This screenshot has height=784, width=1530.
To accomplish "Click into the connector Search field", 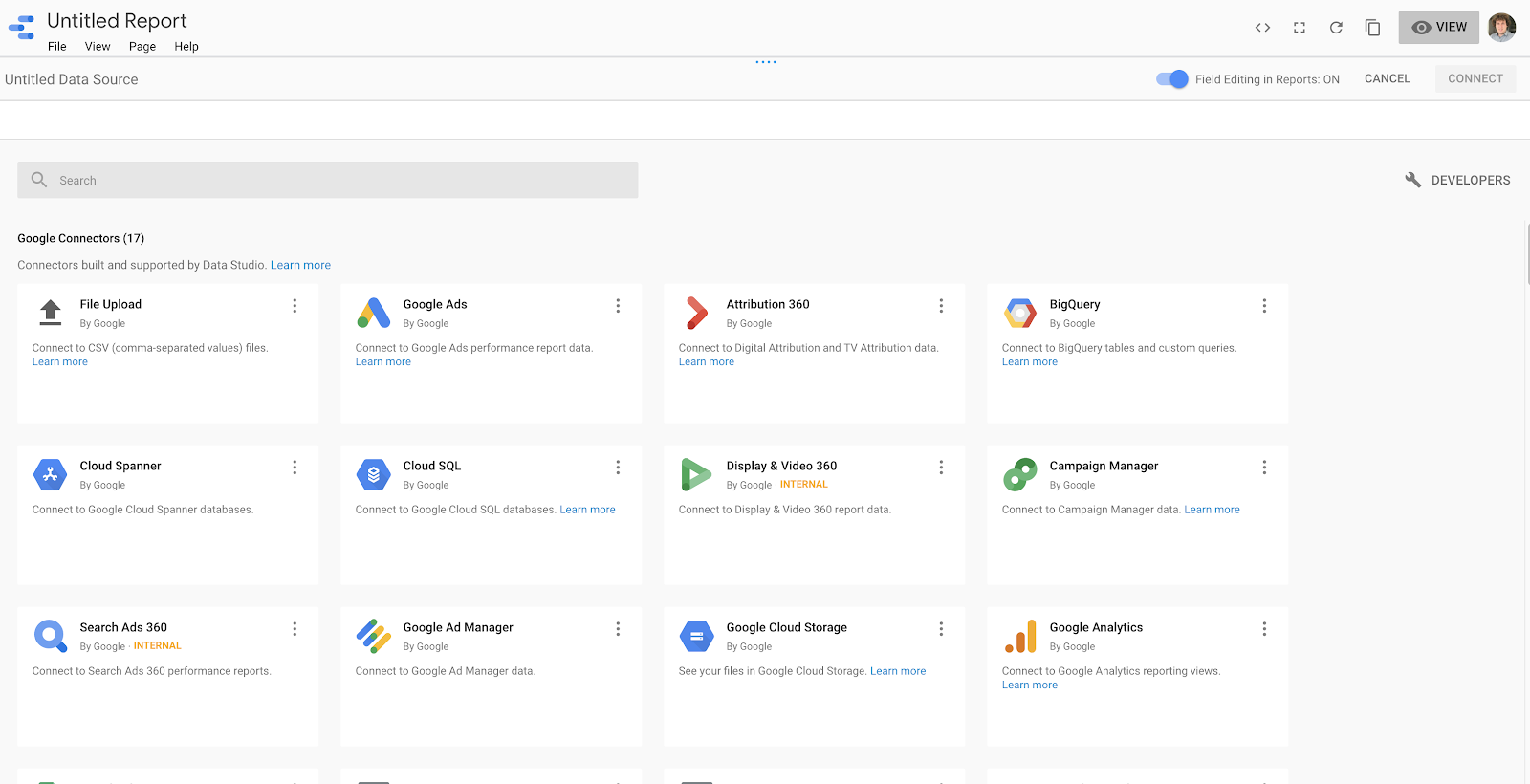I will 328,180.
